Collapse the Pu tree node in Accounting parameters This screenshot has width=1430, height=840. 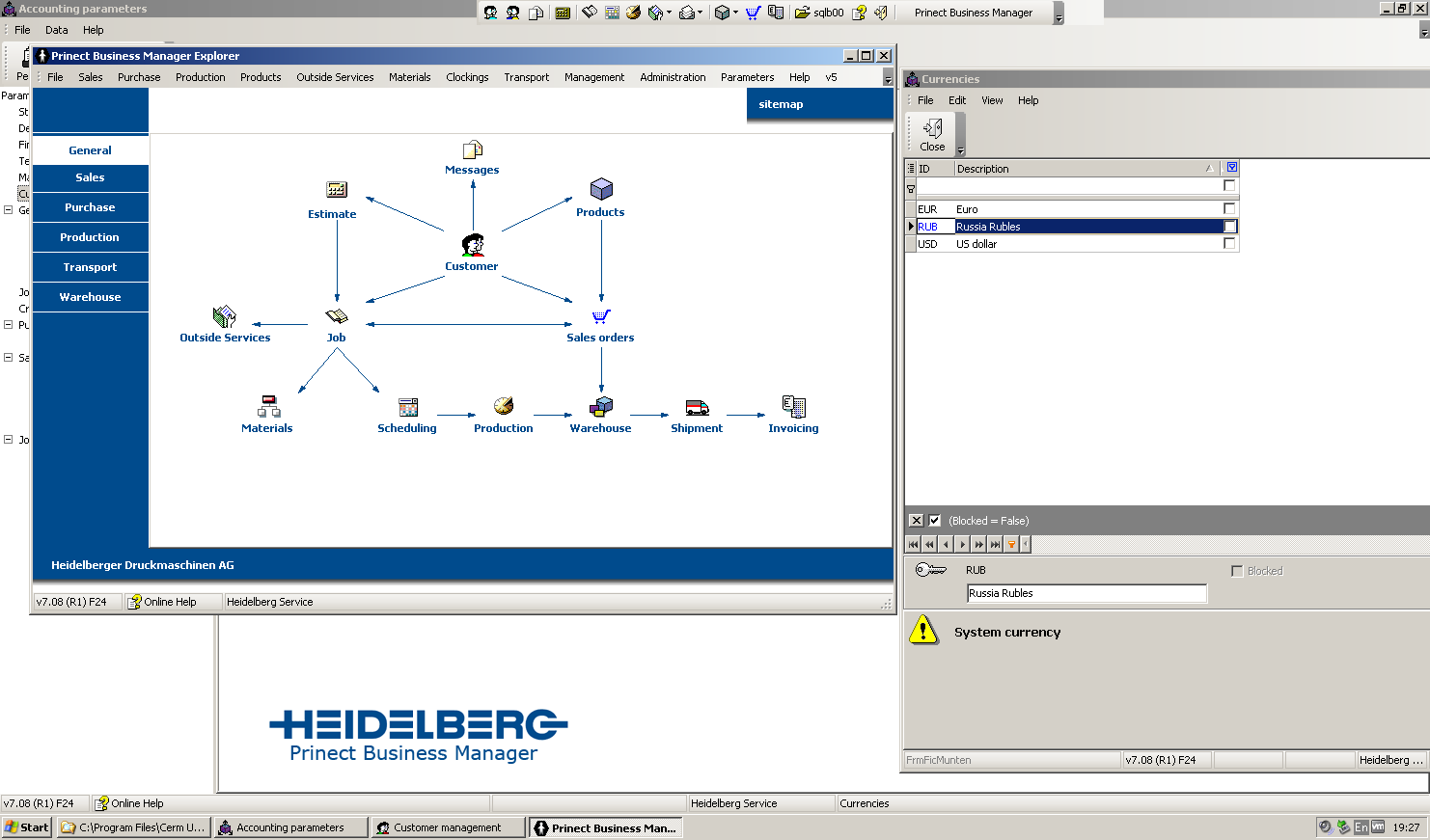coord(8,325)
